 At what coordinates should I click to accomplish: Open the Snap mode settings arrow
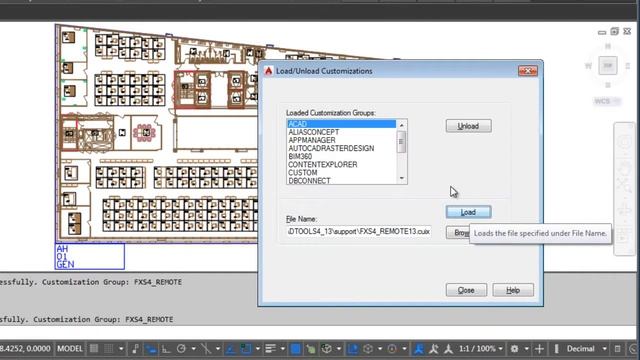pyautogui.click(x=121, y=349)
